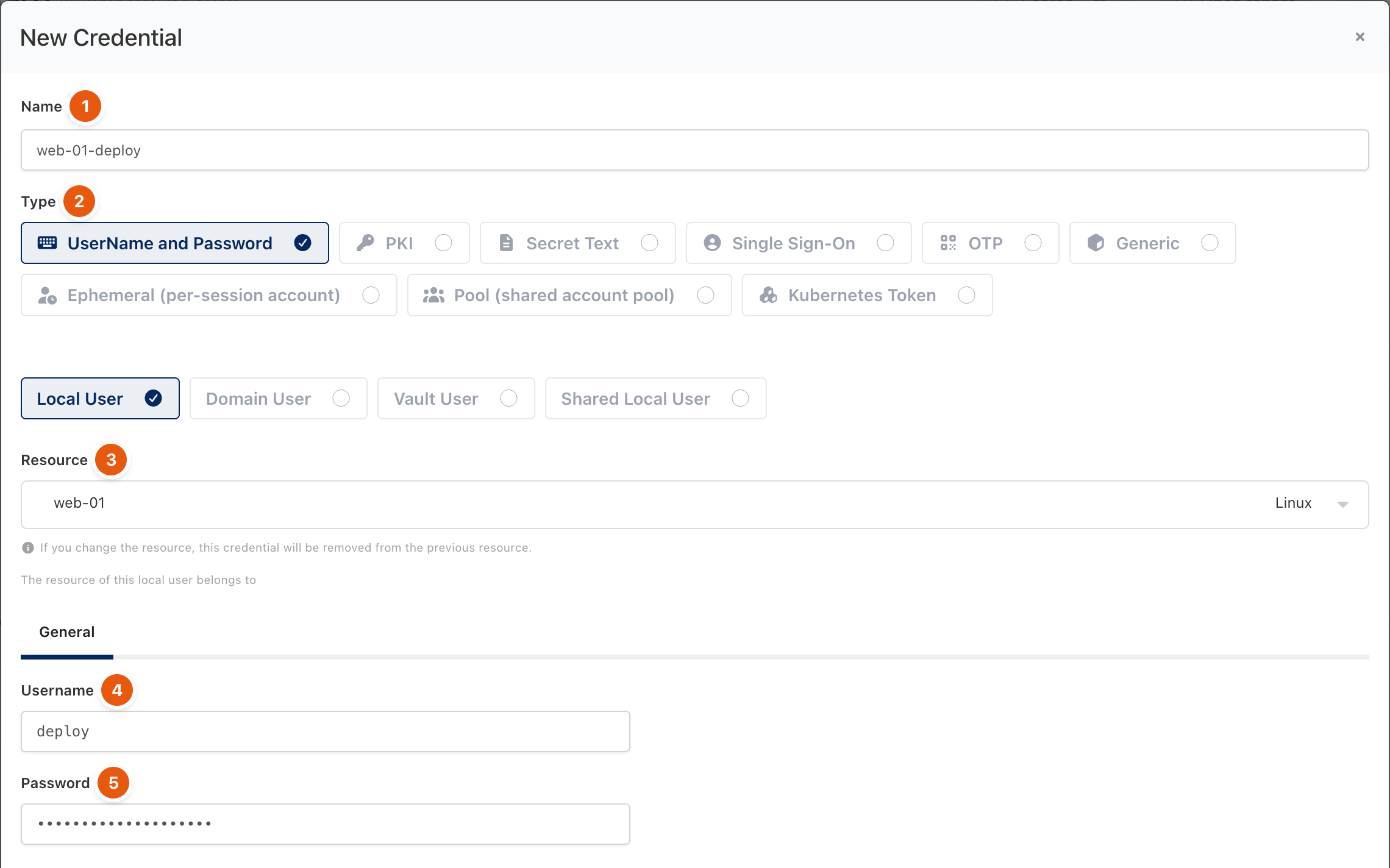Select the Secret Text radio option

[650, 243]
